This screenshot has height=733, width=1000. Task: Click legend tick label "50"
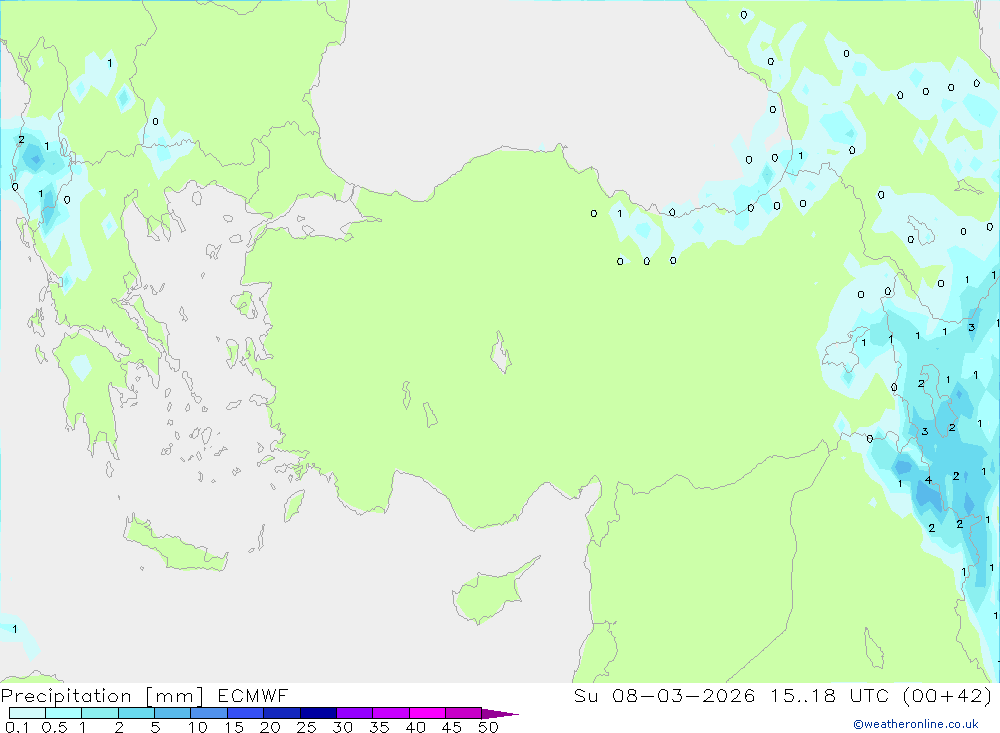(x=488, y=727)
